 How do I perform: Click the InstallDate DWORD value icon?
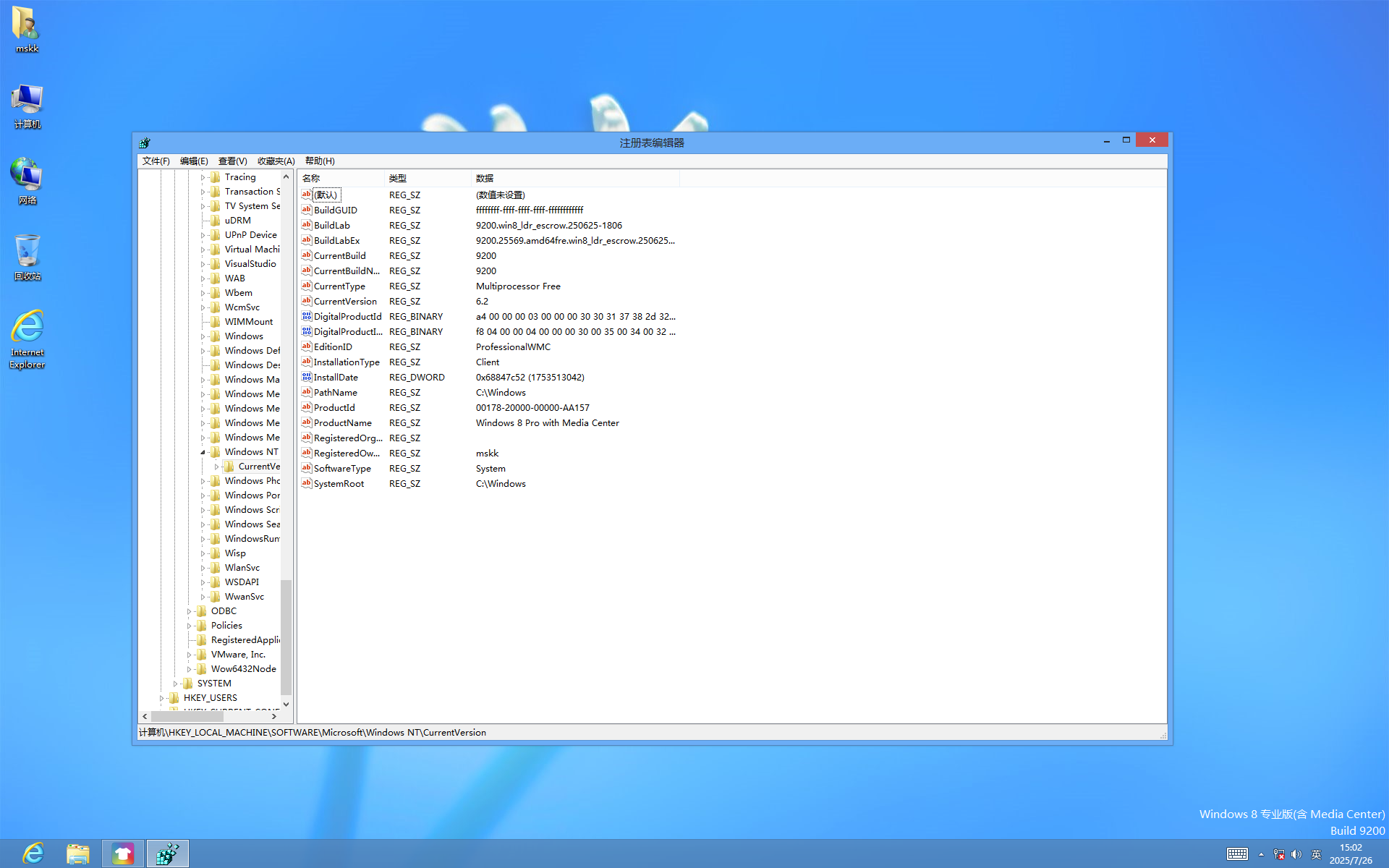coord(307,377)
